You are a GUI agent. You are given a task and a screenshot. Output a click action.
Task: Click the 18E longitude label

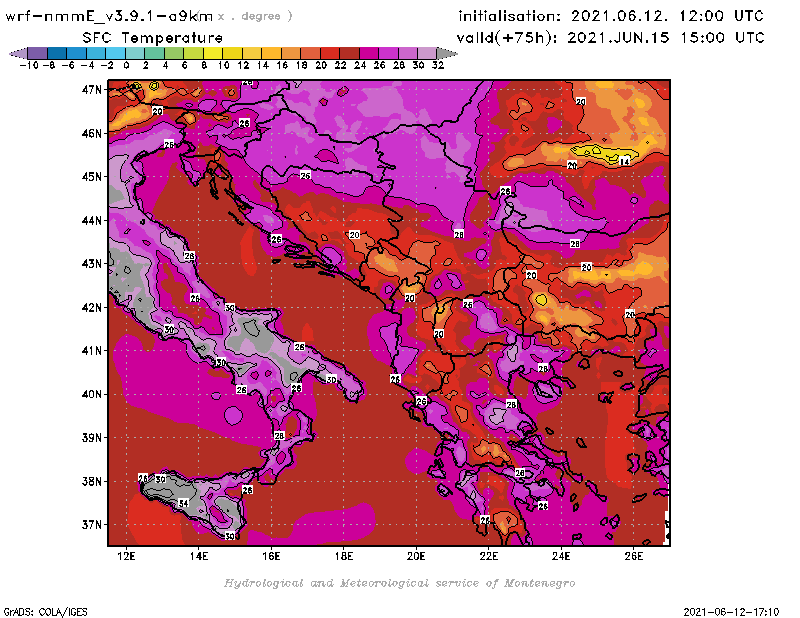click(343, 556)
